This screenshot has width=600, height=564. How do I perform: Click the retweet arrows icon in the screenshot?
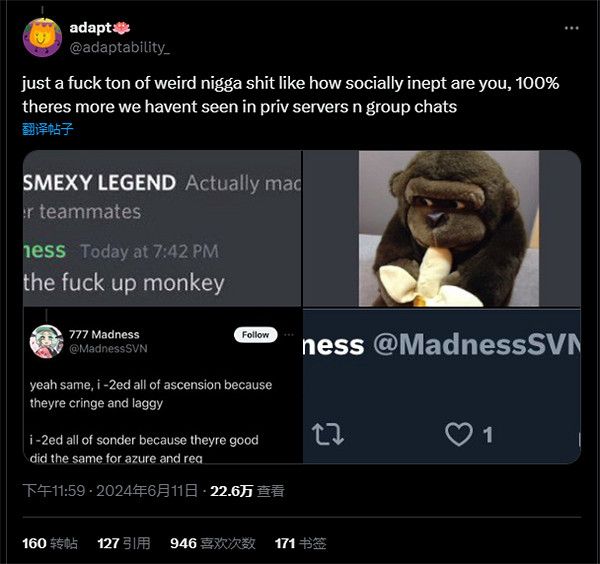coord(328,434)
